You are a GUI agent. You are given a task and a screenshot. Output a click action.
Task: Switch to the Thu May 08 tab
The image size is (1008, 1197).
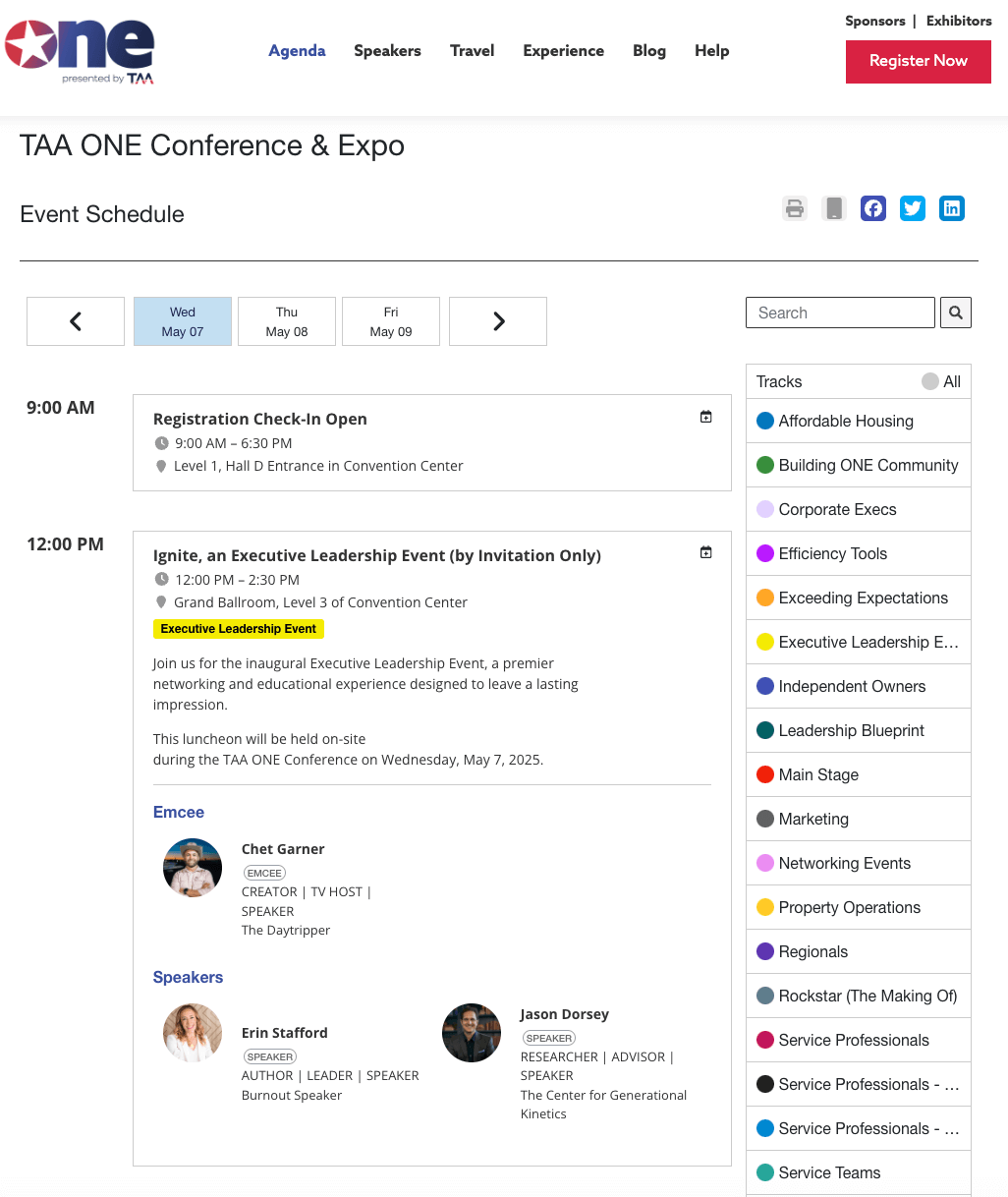(286, 321)
